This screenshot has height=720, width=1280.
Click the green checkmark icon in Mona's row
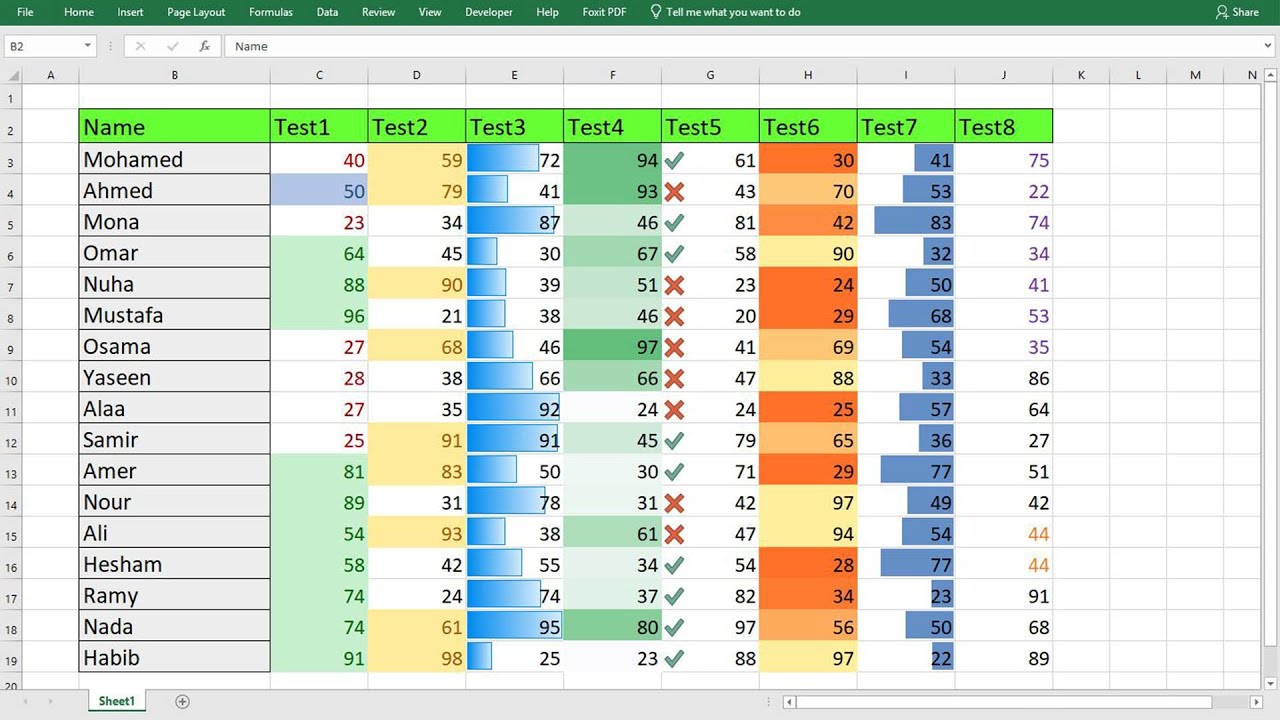(x=675, y=222)
